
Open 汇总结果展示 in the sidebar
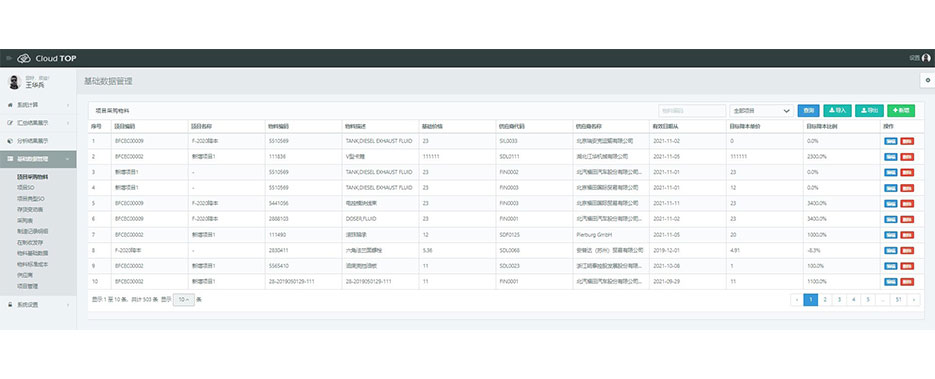tap(38, 123)
